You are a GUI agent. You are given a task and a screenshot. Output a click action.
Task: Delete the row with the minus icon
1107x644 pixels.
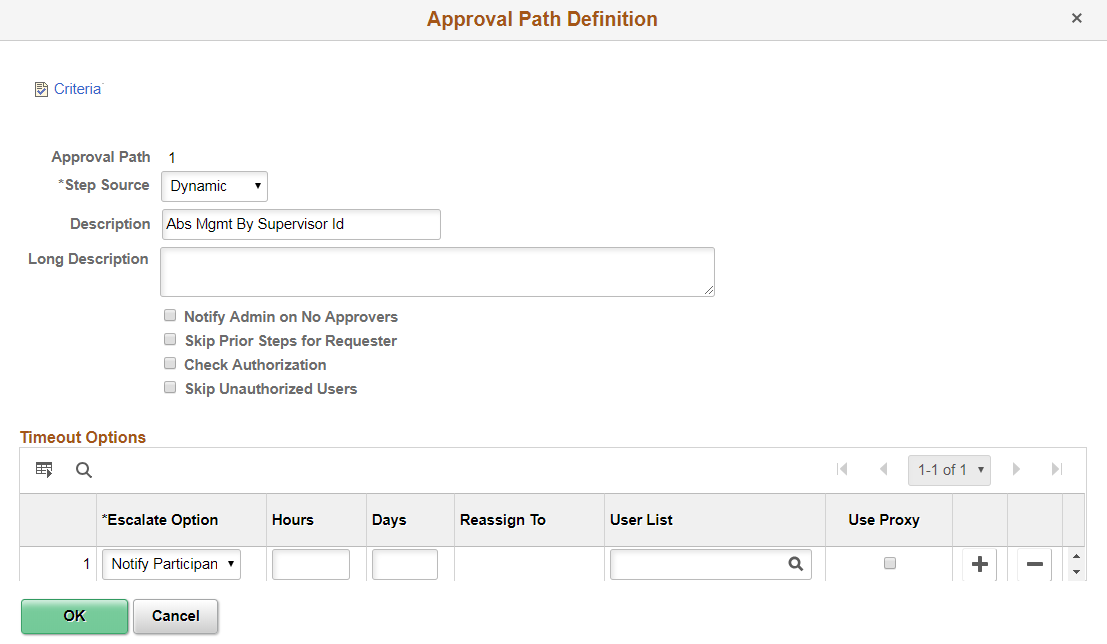point(1034,564)
